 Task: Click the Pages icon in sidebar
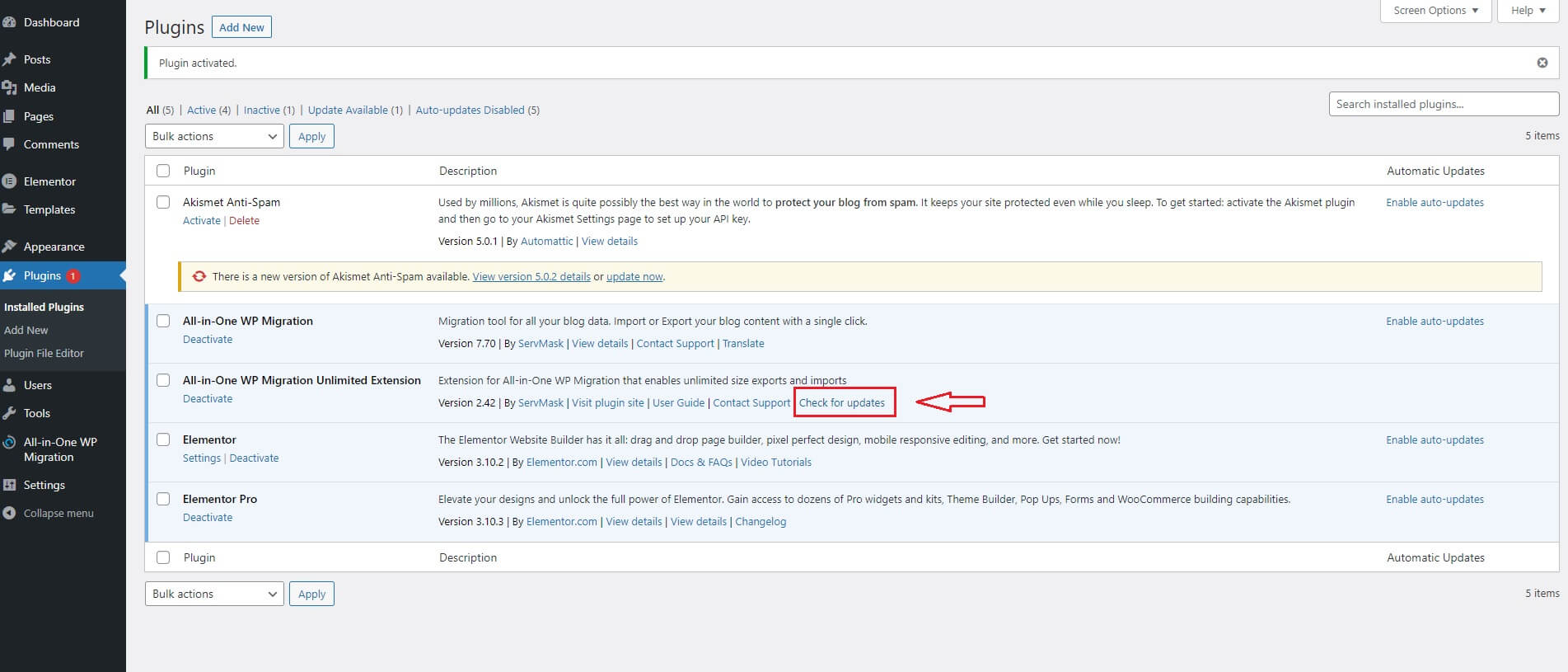9,116
